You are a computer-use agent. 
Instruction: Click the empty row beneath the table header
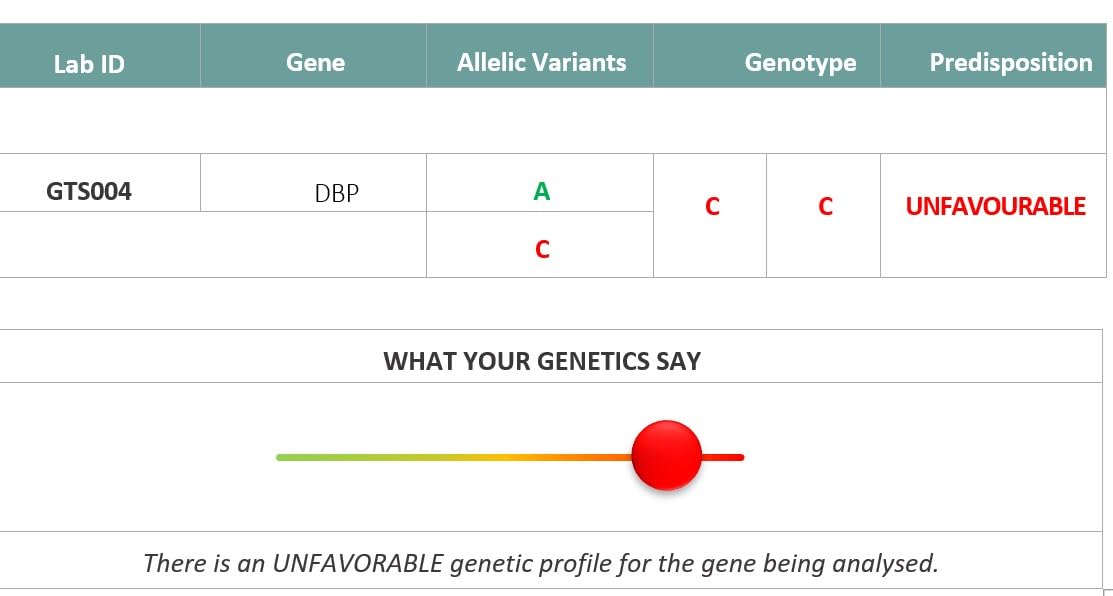(x=550, y=120)
